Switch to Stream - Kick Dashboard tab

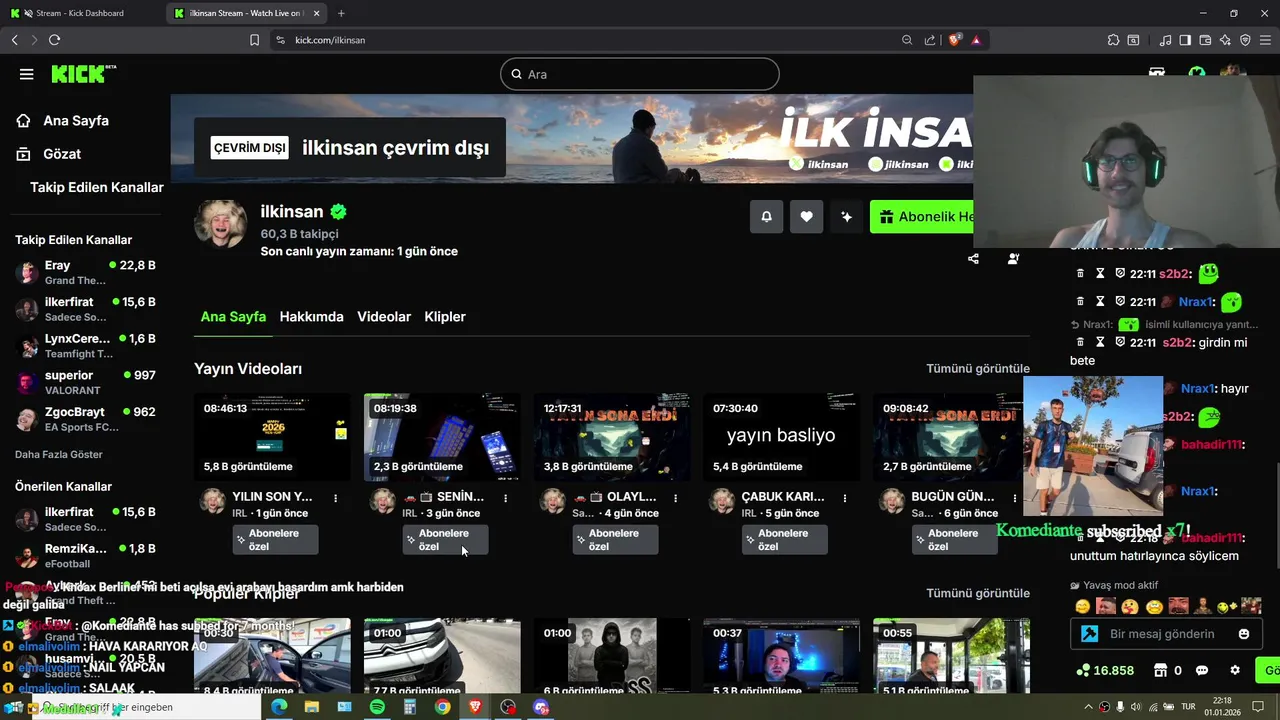(81, 13)
